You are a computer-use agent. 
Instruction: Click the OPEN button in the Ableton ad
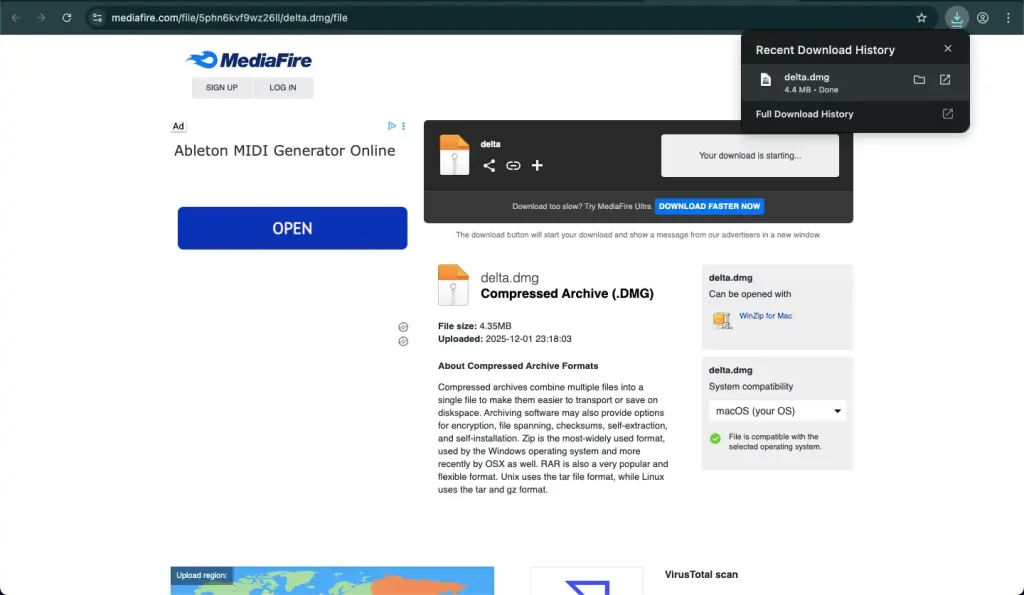pyautogui.click(x=292, y=228)
